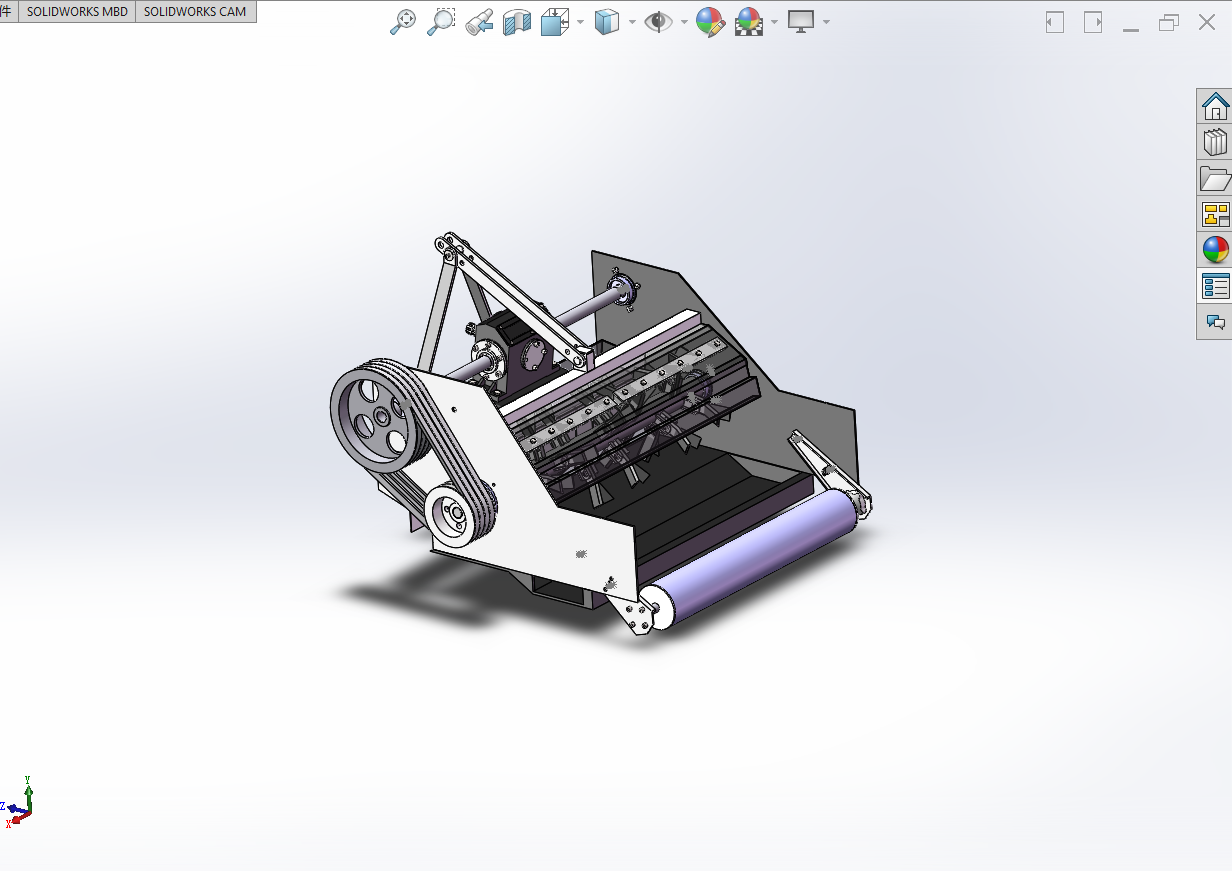Open the View Palette pane
The height and width of the screenshot is (871, 1232).
(x=1215, y=214)
